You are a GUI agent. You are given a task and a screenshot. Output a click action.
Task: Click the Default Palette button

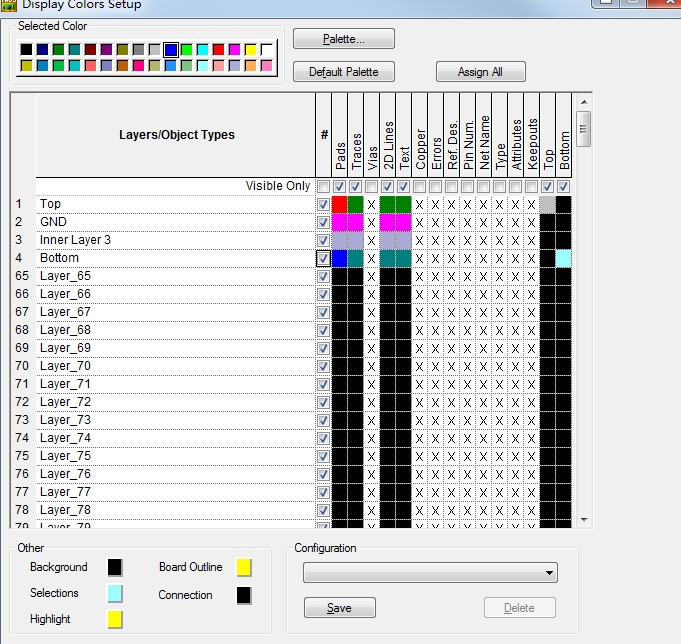(344, 72)
